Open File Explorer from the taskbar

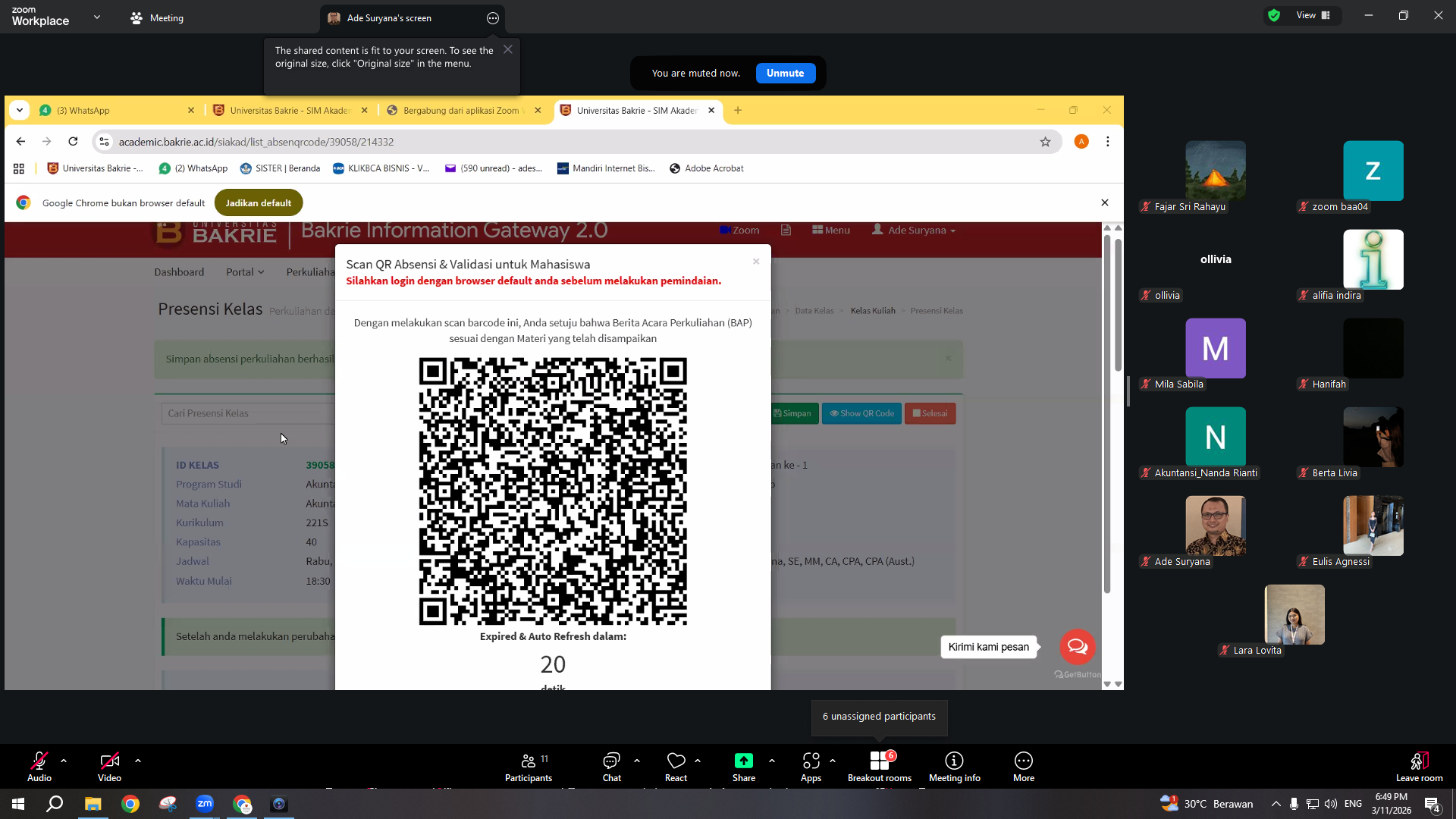[x=93, y=804]
